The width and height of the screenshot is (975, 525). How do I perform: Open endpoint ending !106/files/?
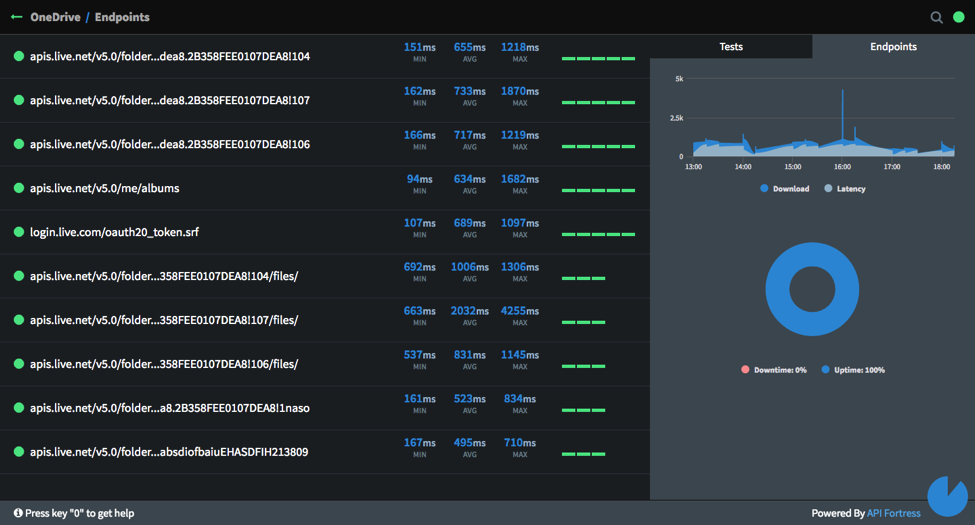pyautogui.click(x=164, y=364)
